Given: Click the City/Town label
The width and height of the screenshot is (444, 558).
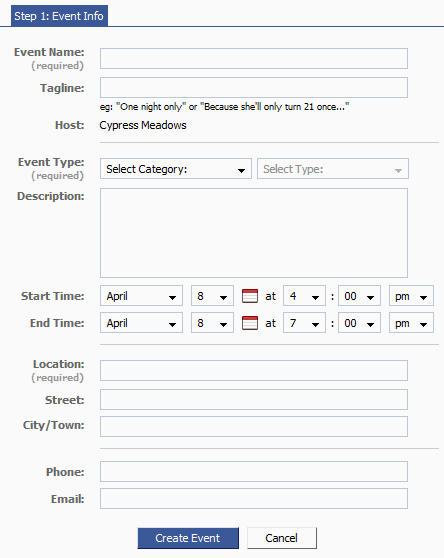Looking at the screenshot, I should (x=54, y=425).
